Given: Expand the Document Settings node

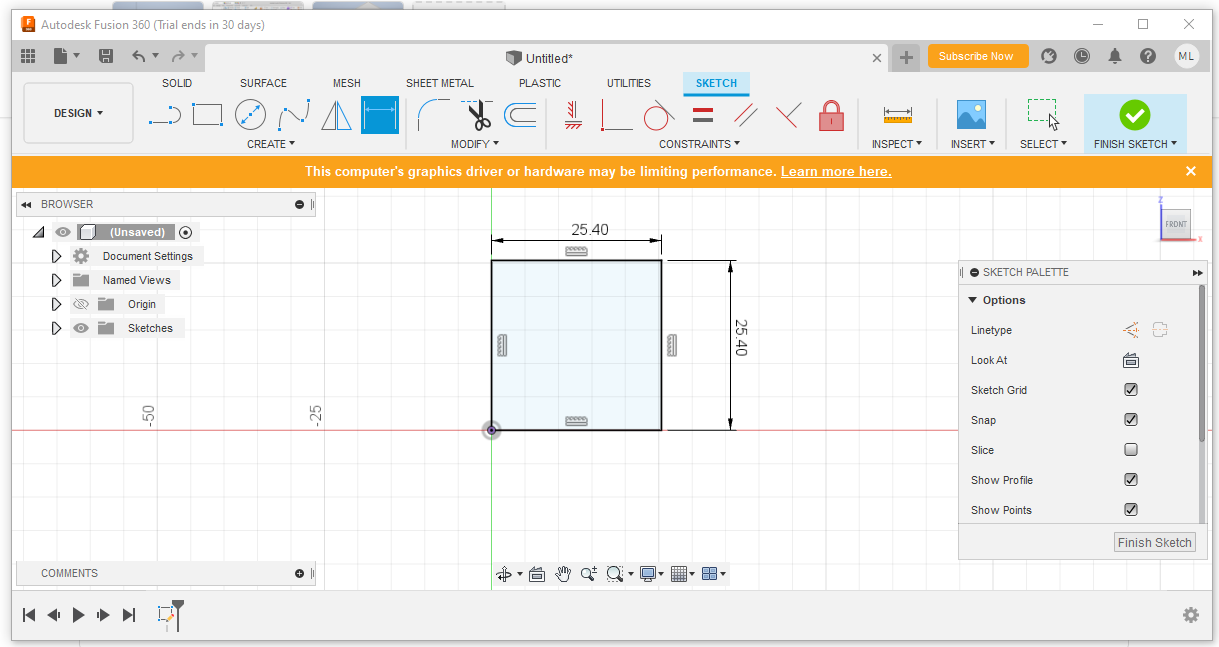Looking at the screenshot, I should 56,256.
